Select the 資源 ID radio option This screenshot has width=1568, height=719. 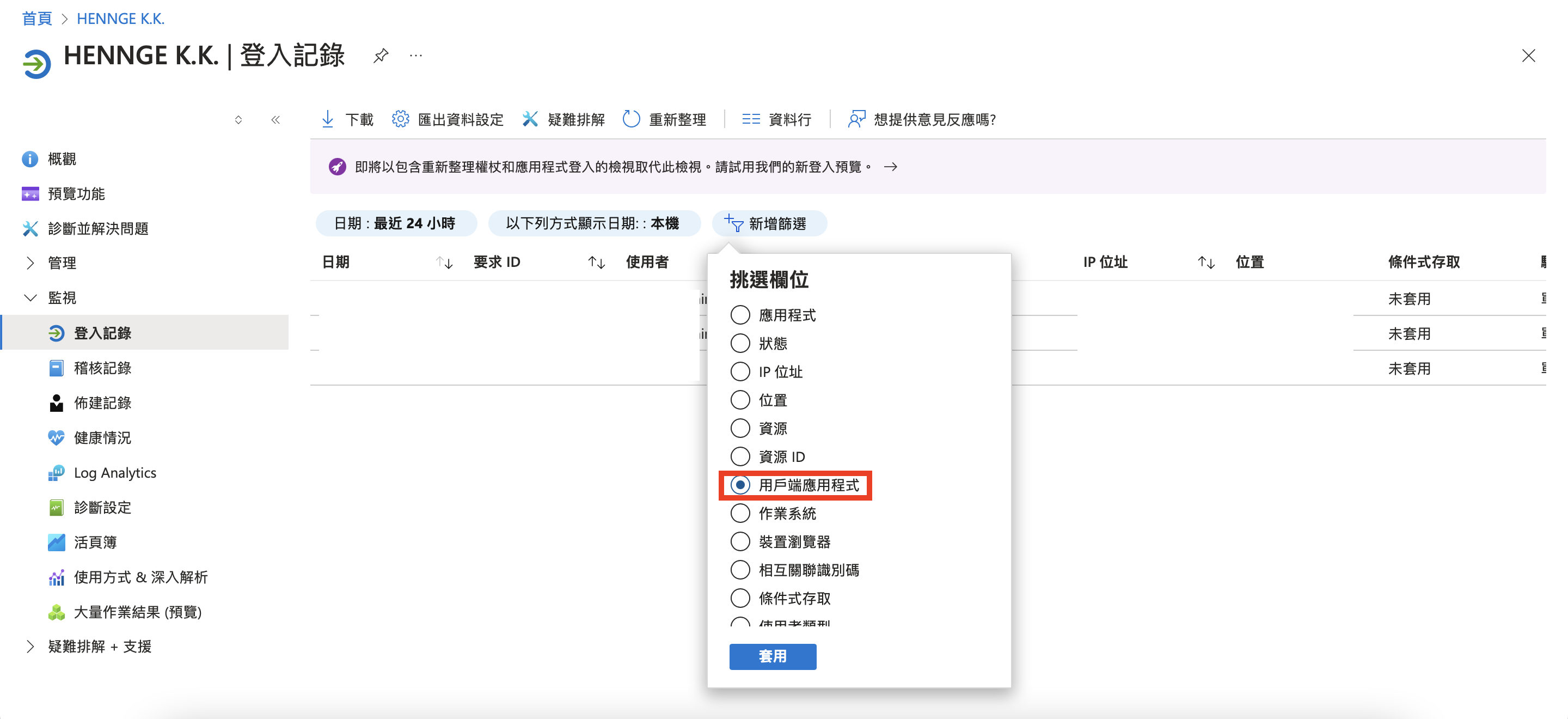coord(739,456)
